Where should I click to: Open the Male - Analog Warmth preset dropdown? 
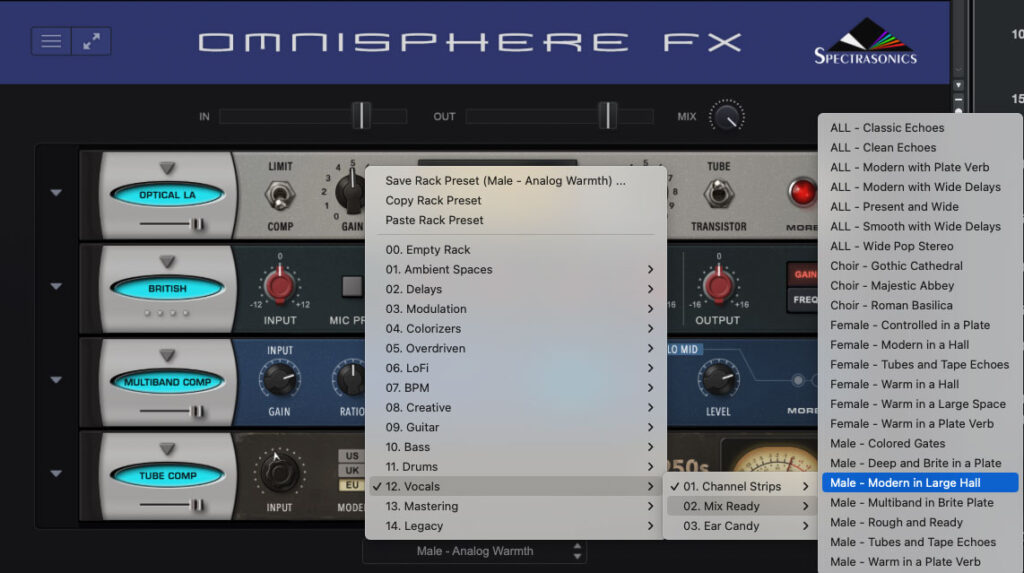pos(475,551)
